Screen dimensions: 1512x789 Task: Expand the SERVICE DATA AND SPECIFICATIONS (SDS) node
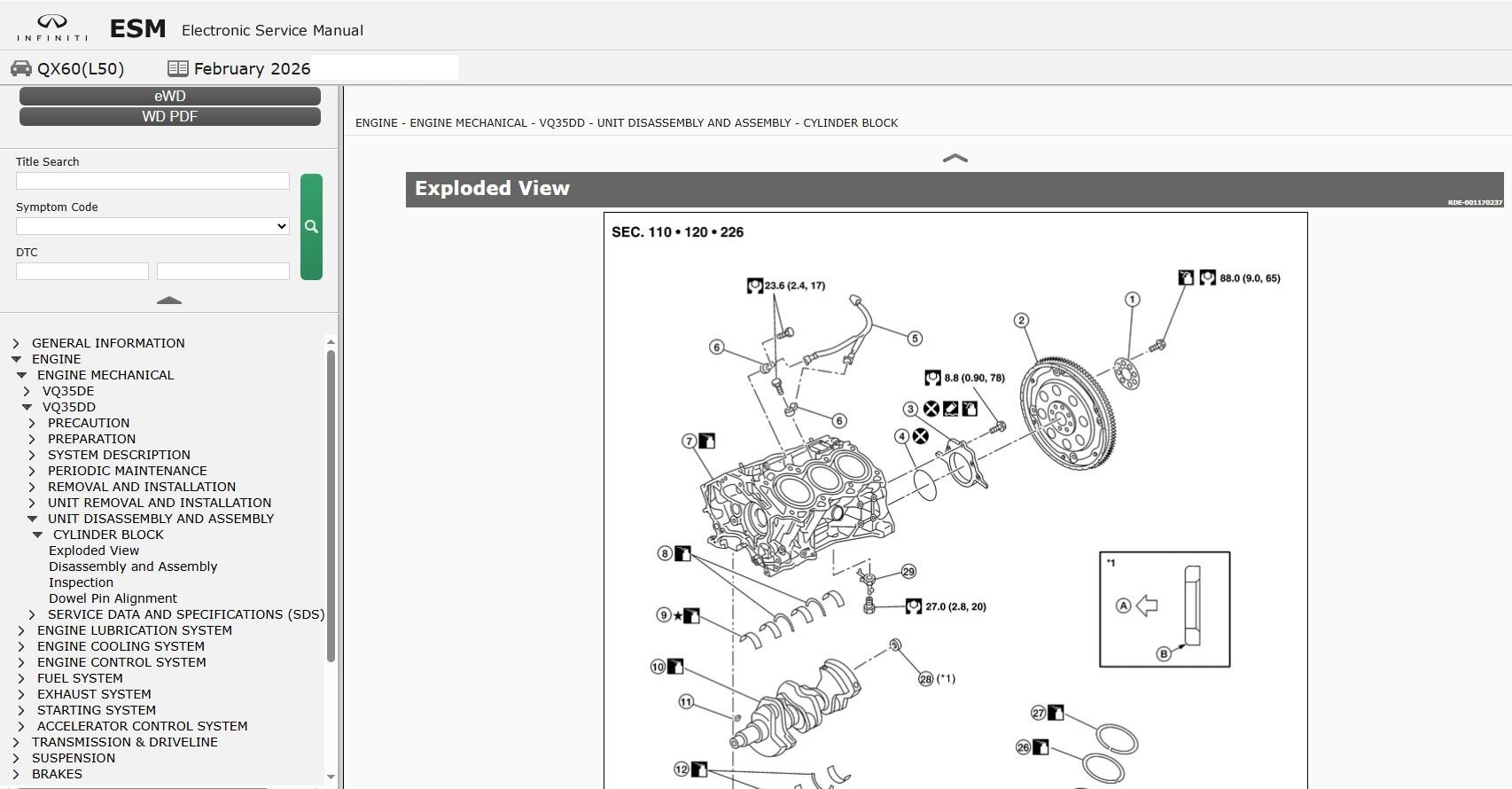[x=32, y=614]
